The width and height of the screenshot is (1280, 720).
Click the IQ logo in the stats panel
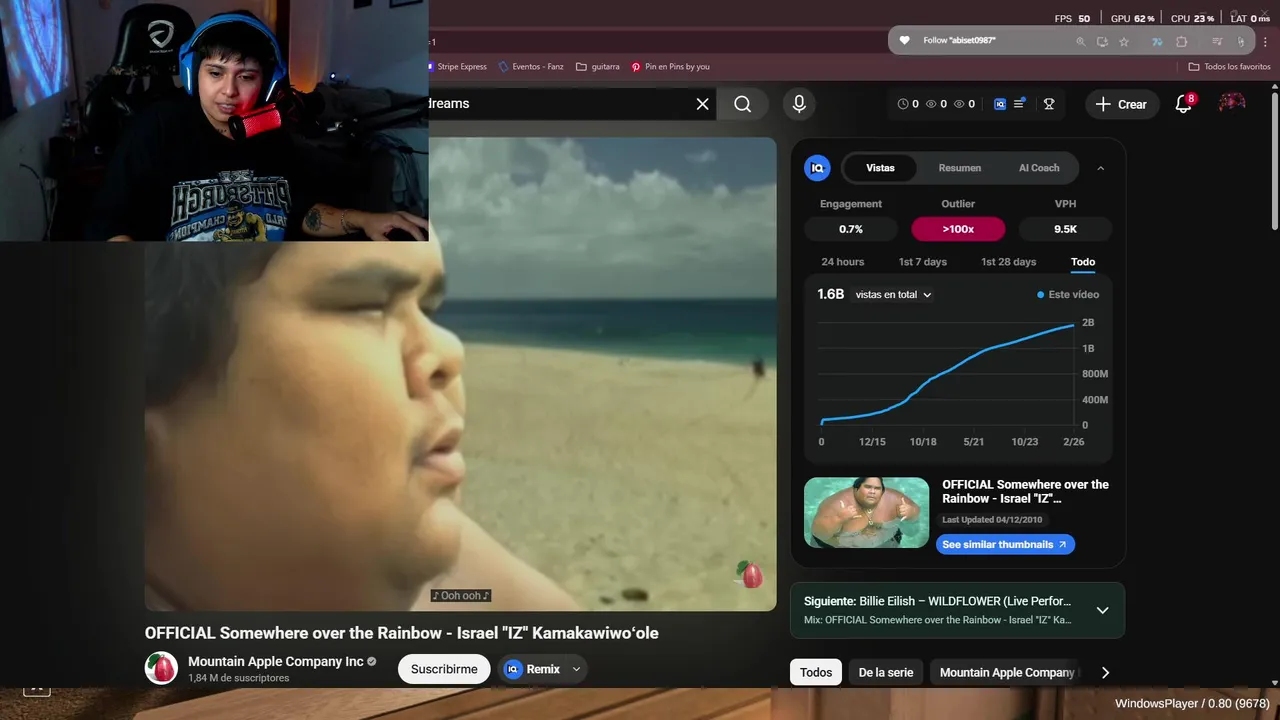817,168
